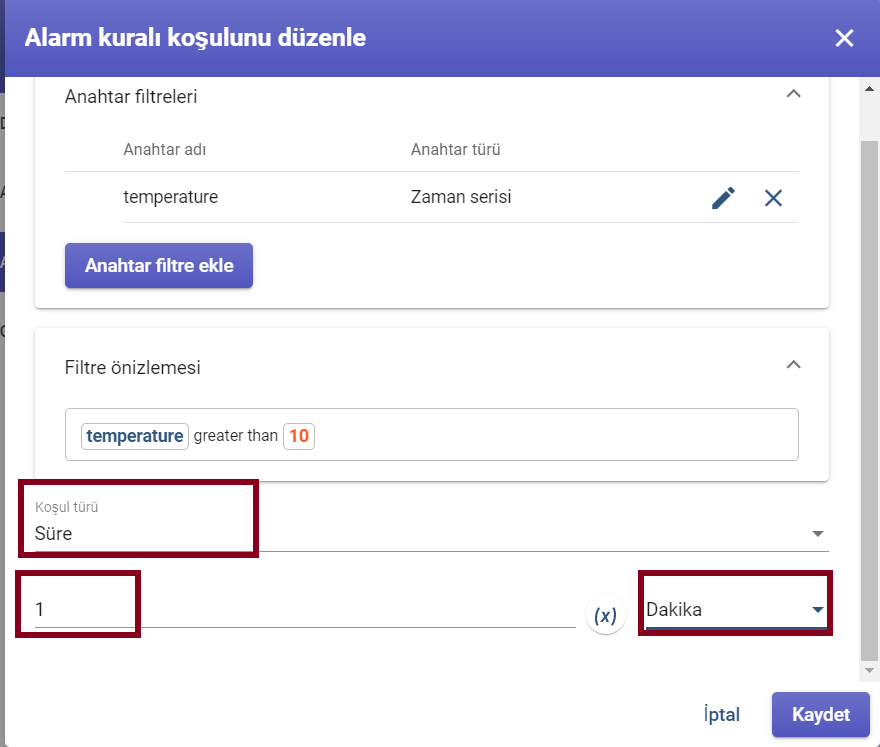
Task: Click the value 10 chip in preview
Action: pos(299,436)
